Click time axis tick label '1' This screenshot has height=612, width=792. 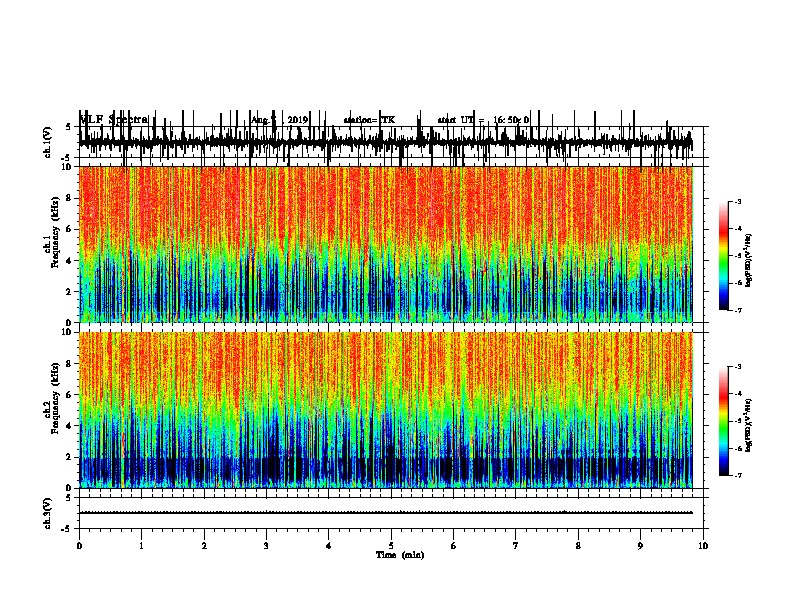point(141,546)
